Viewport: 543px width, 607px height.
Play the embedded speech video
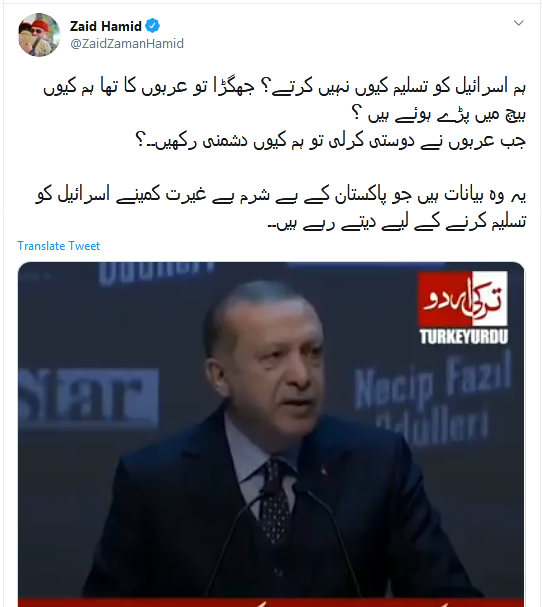click(271, 434)
